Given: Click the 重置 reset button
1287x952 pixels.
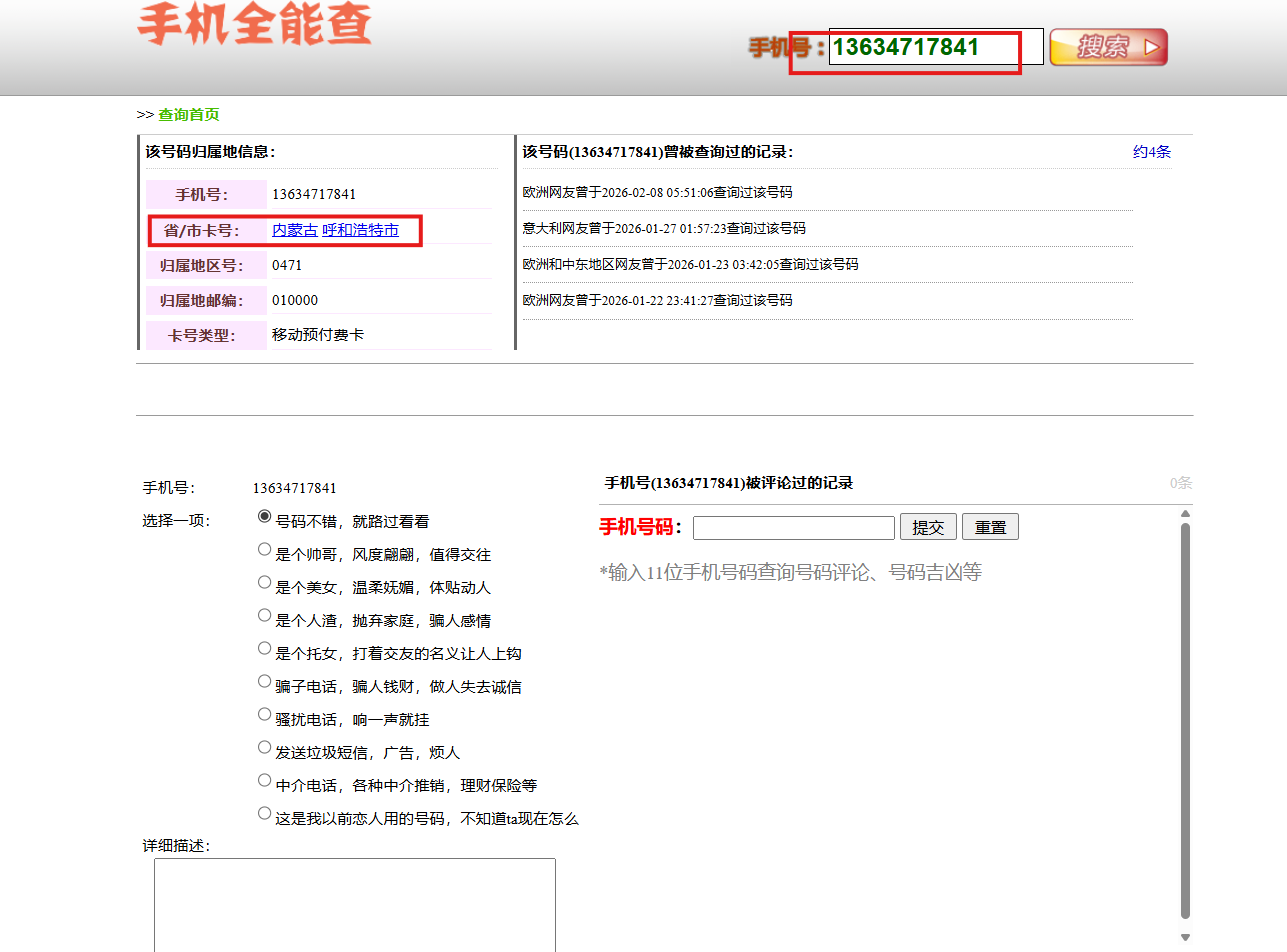Looking at the screenshot, I should tap(990, 527).
